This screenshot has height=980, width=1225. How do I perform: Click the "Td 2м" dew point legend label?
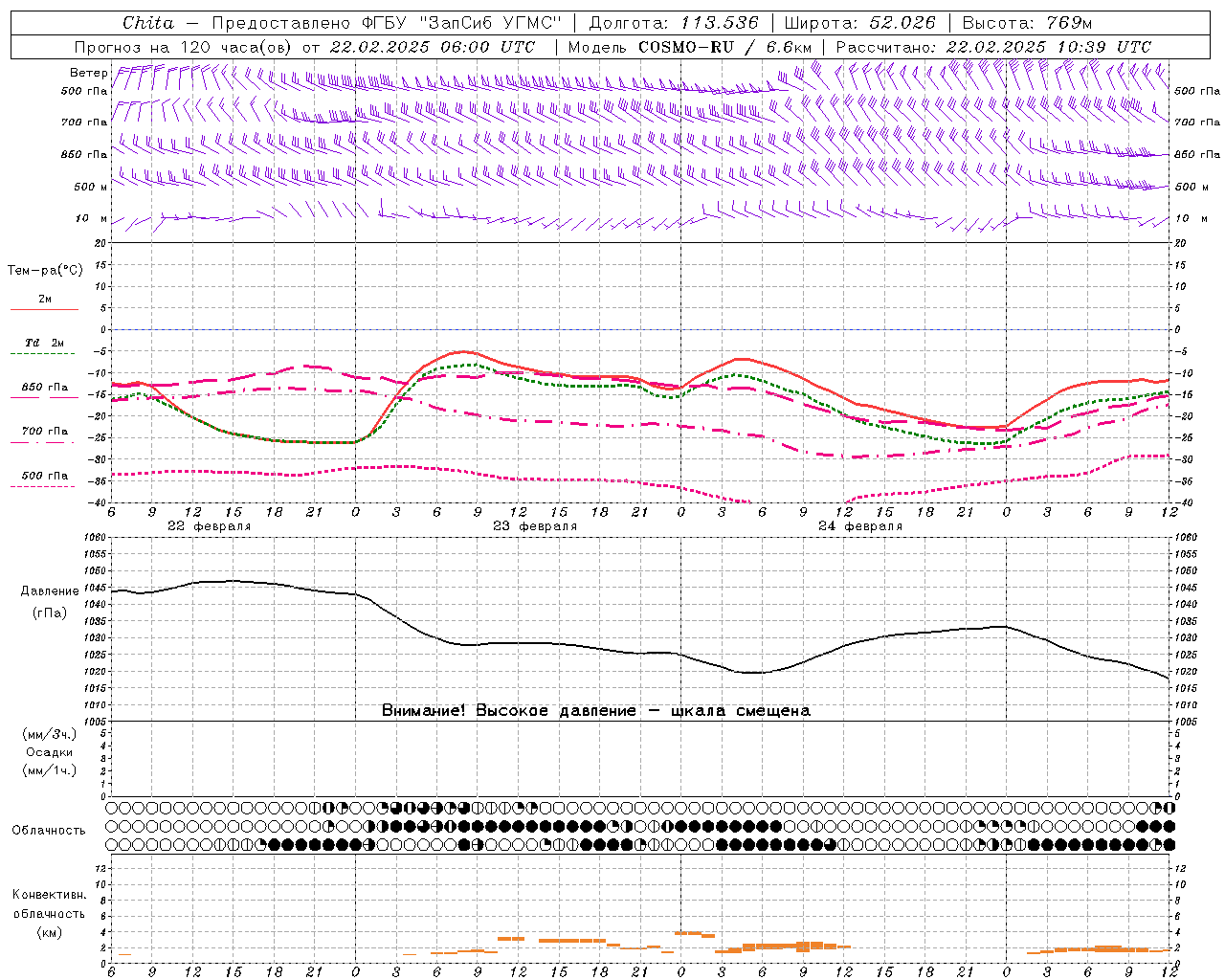tap(44, 343)
